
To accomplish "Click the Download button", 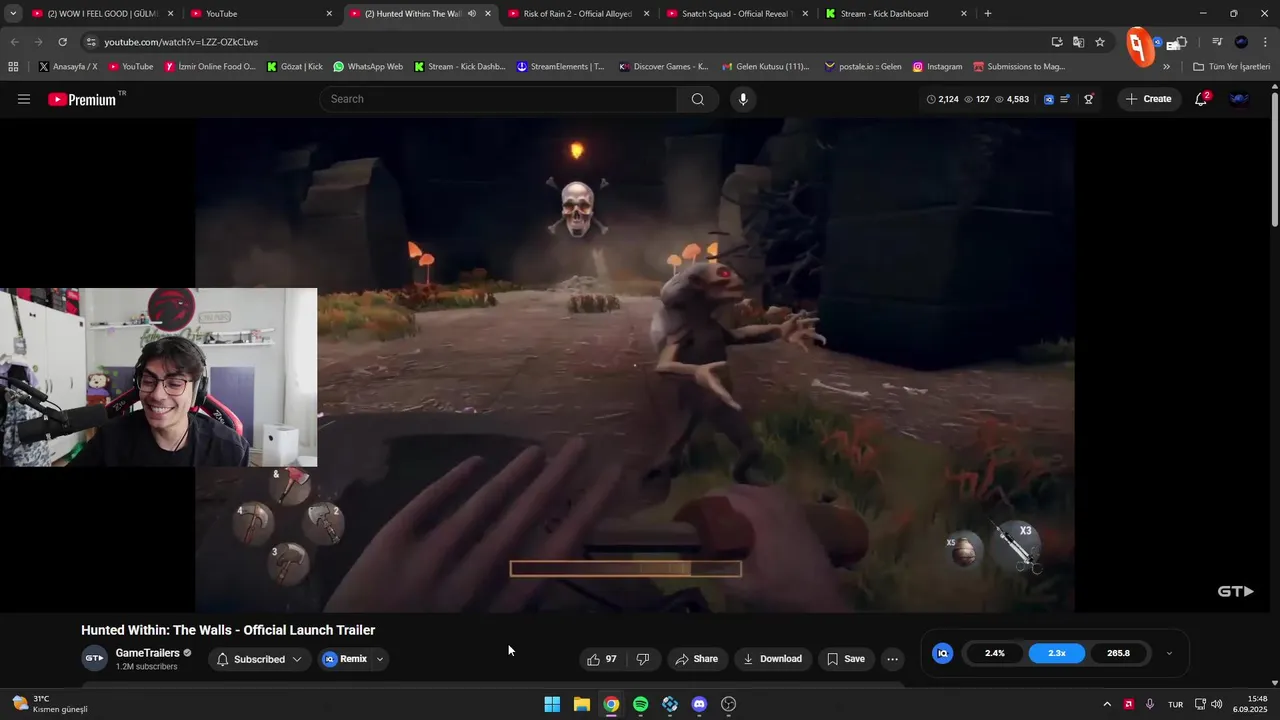I will (772, 659).
